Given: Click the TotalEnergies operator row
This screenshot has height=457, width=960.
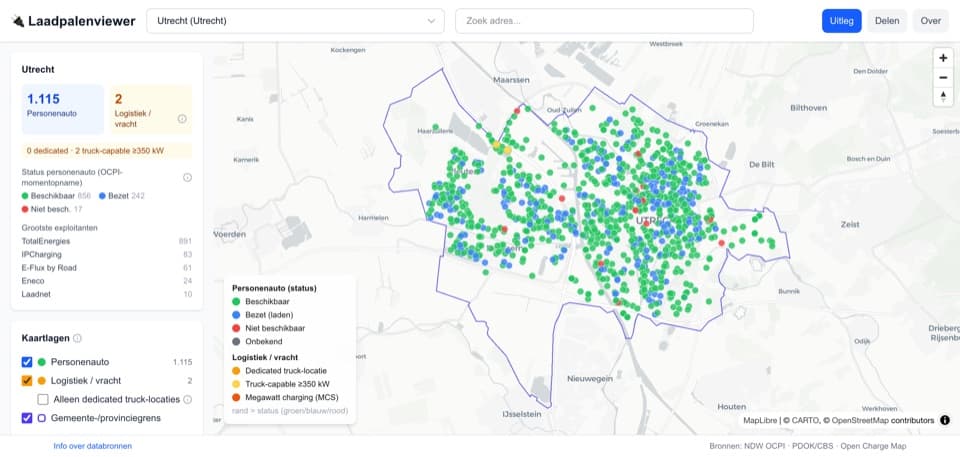Looking at the screenshot, I should point(107,241).
